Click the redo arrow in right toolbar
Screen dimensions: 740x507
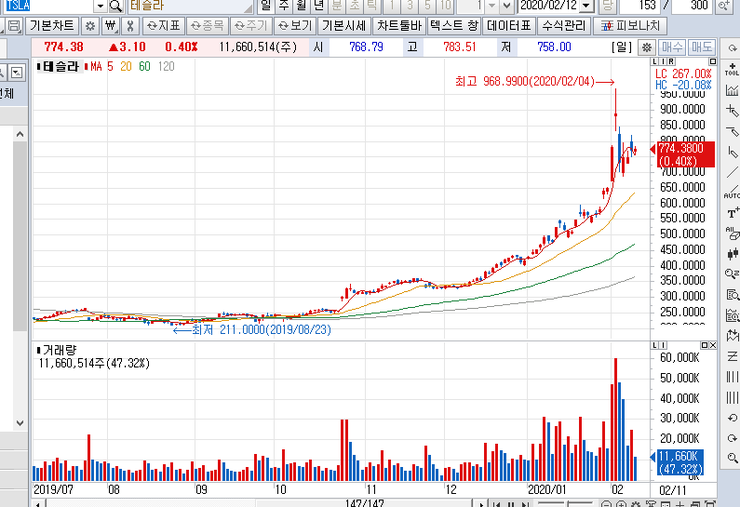[x=732, y=438]
